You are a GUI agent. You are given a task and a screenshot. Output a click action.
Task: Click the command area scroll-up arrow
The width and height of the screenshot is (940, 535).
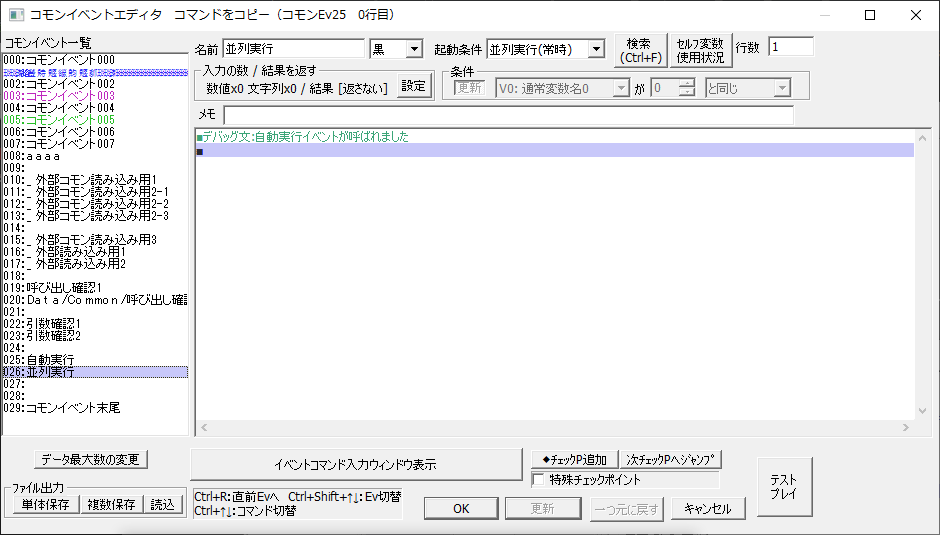tap(922, 139)
